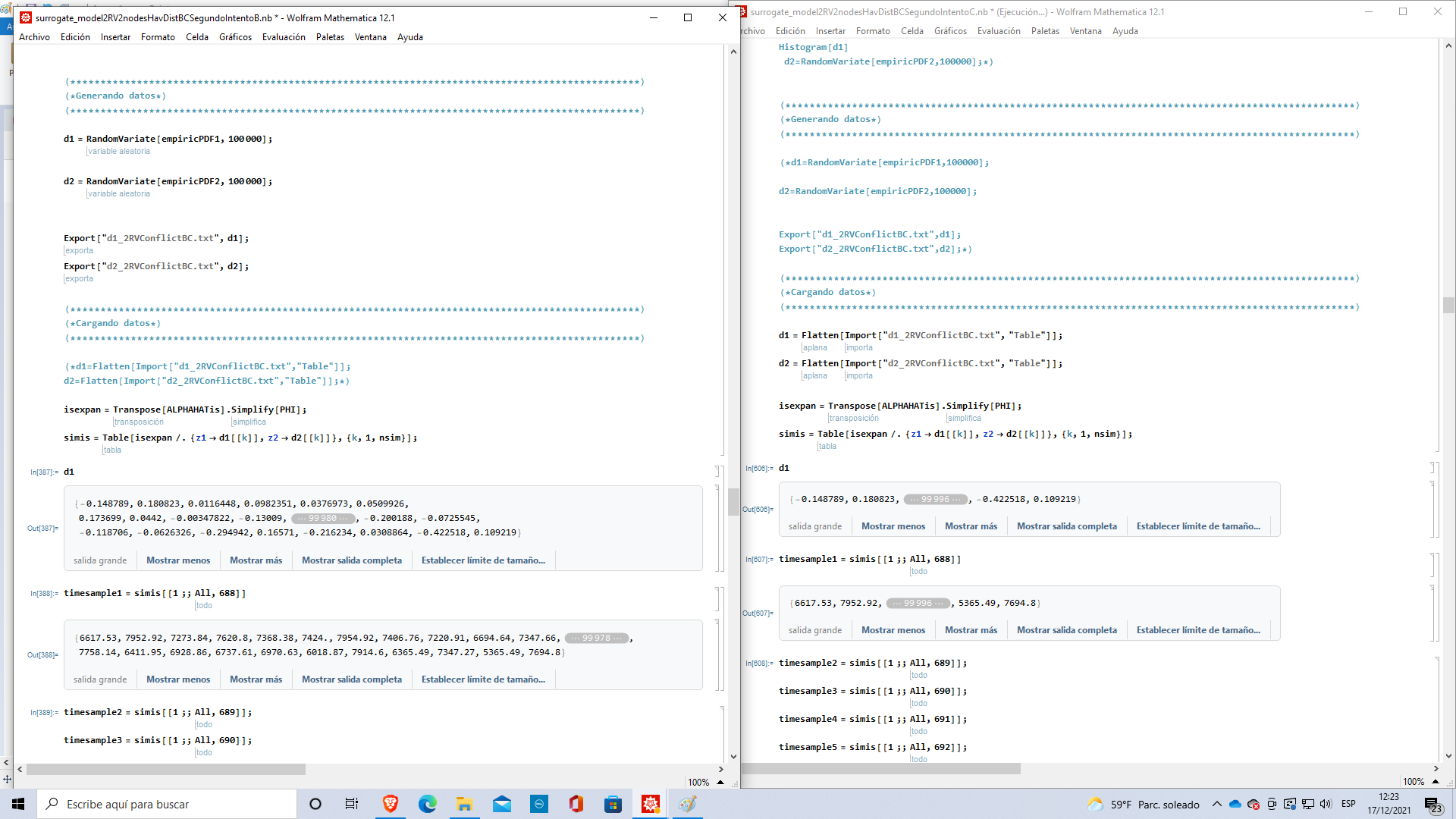This screenshot has height=819, width=1456.
Task: Click the search box 'Escribe aquí para buscar'
Action: (x=167, y=804)
